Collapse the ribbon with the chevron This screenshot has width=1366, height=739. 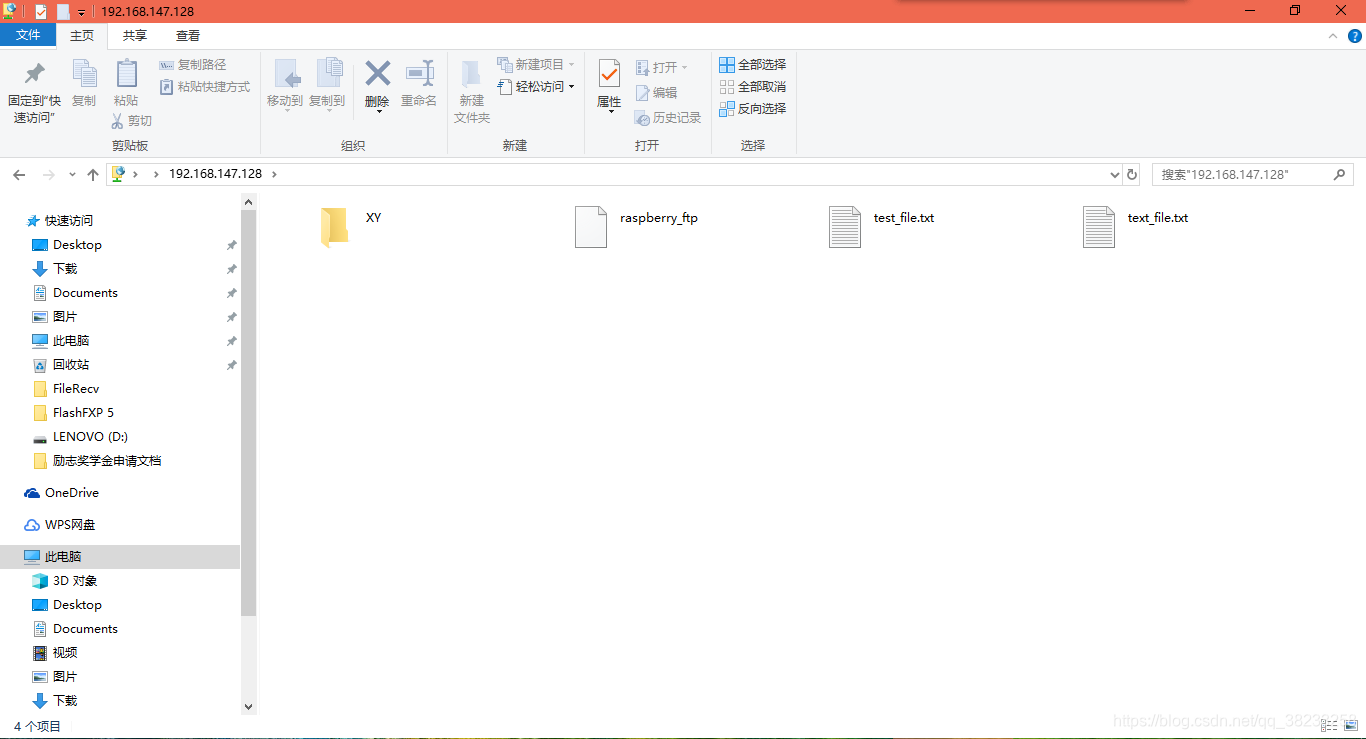click(x=1332, y=36)
